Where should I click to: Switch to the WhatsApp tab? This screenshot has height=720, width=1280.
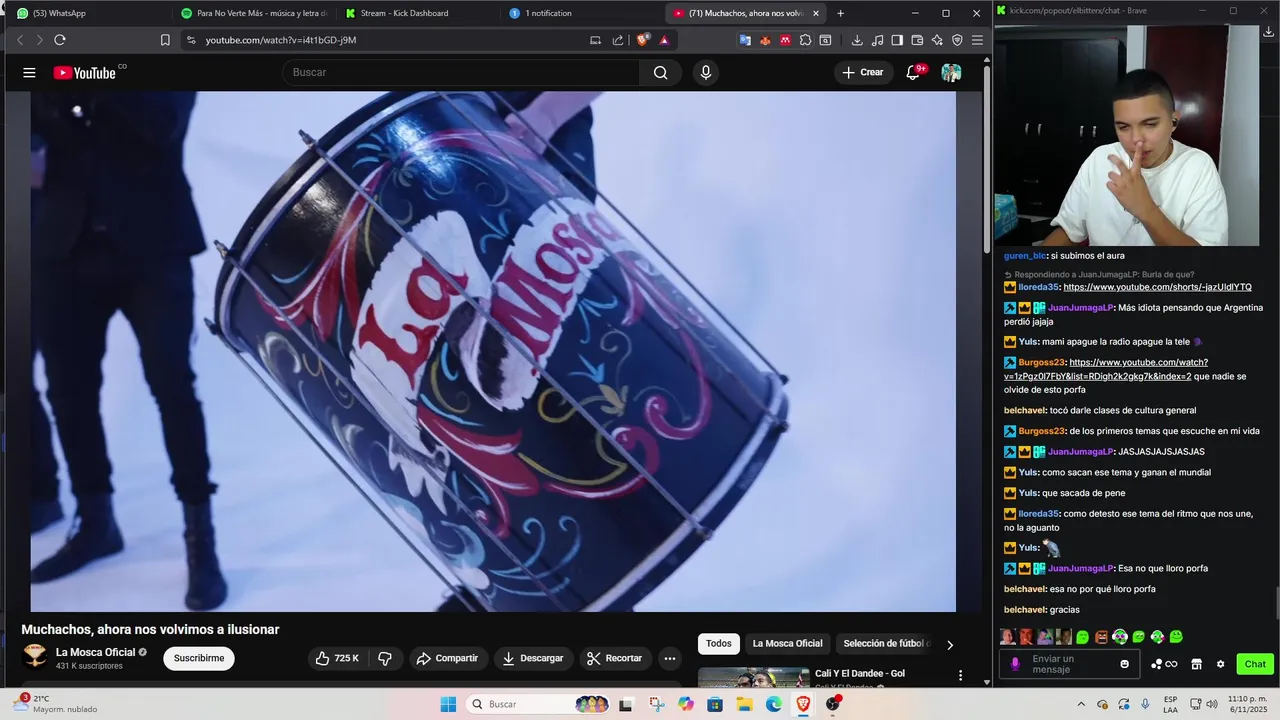click(88, 13)
